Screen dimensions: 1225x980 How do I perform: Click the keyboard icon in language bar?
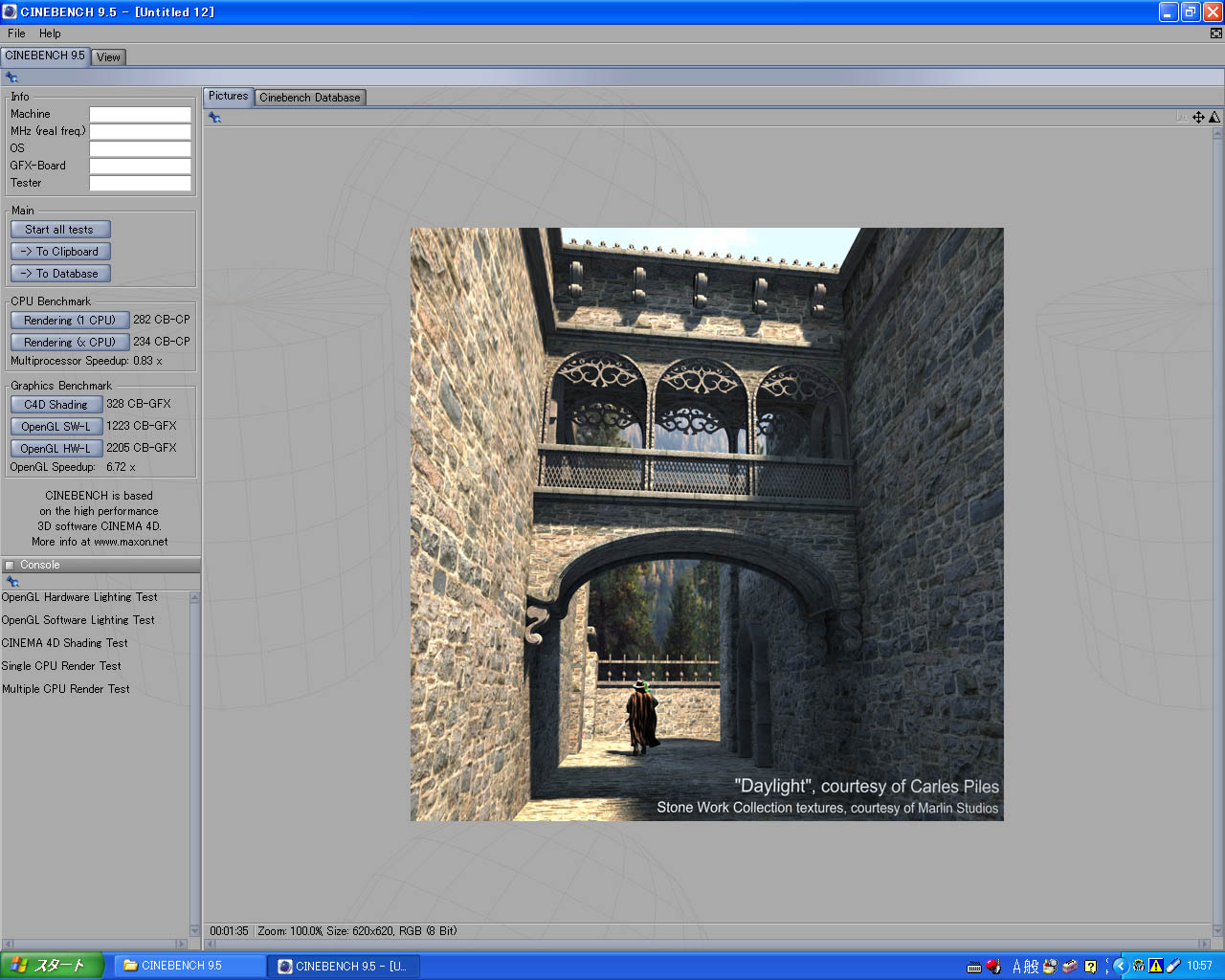pyautogui.click(x=974, y=967)
